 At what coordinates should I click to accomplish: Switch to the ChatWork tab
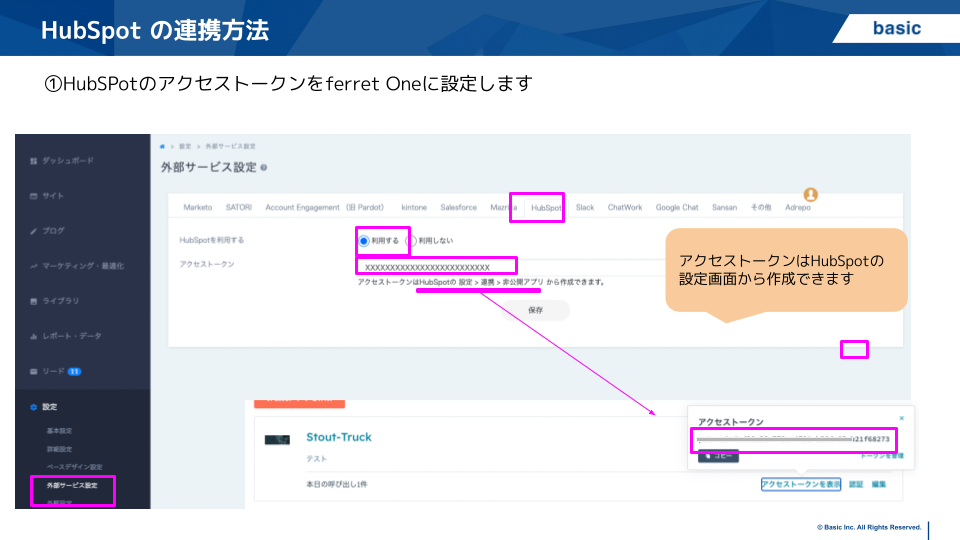tap(625, 208)
